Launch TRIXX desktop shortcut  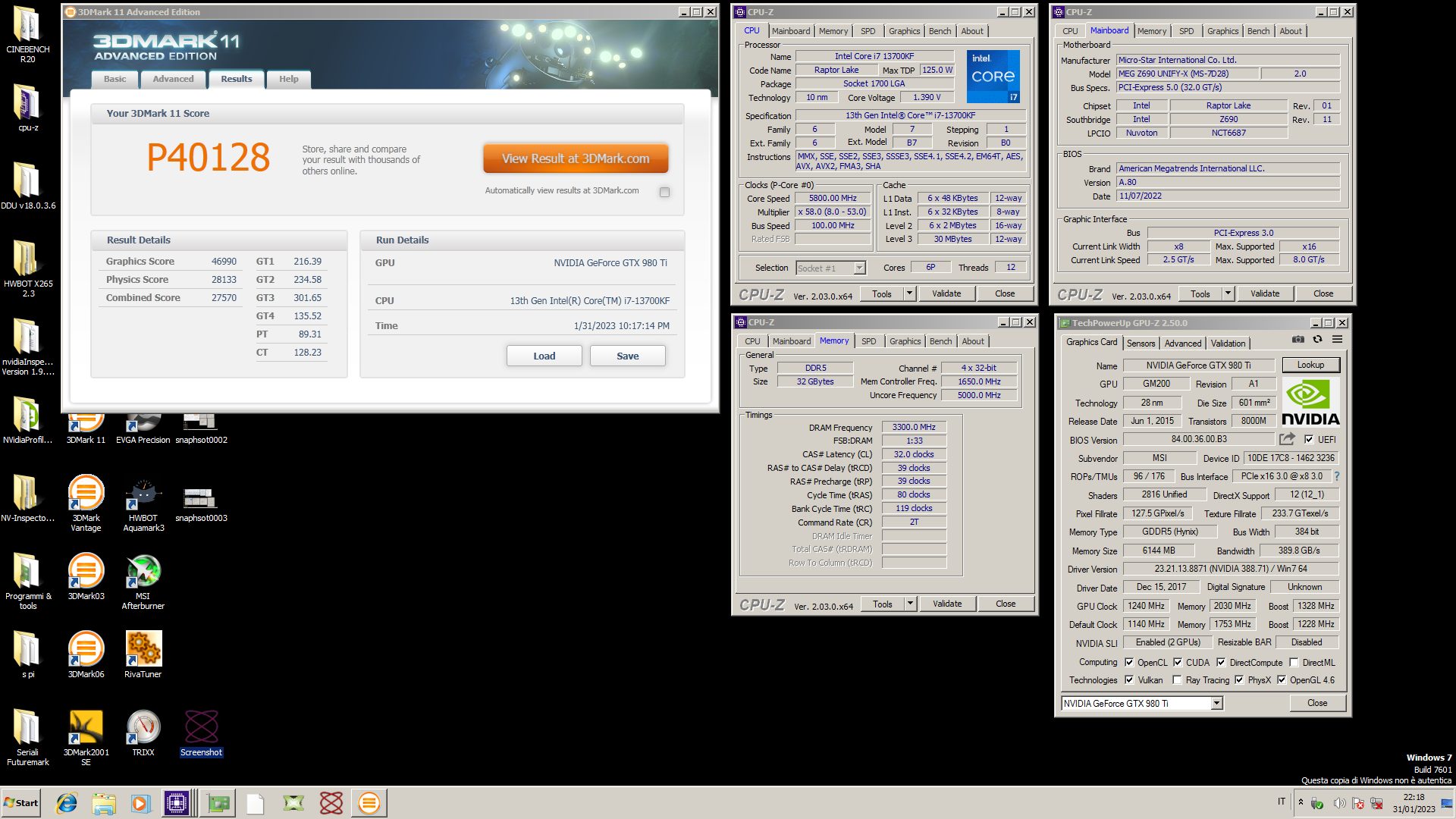[143, 733]
